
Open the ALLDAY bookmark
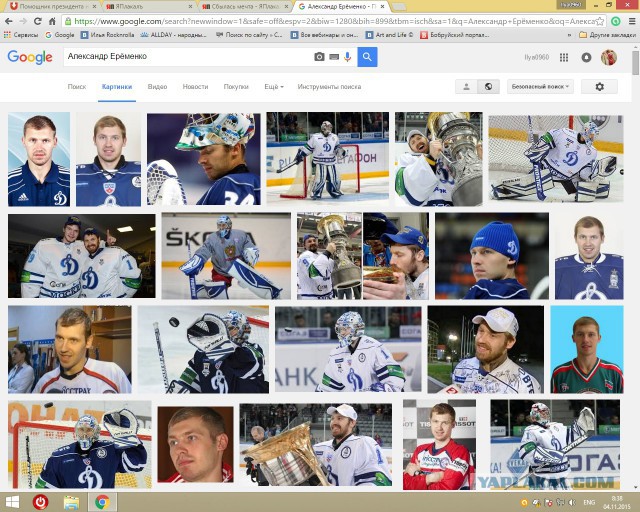tap(174, 35)
